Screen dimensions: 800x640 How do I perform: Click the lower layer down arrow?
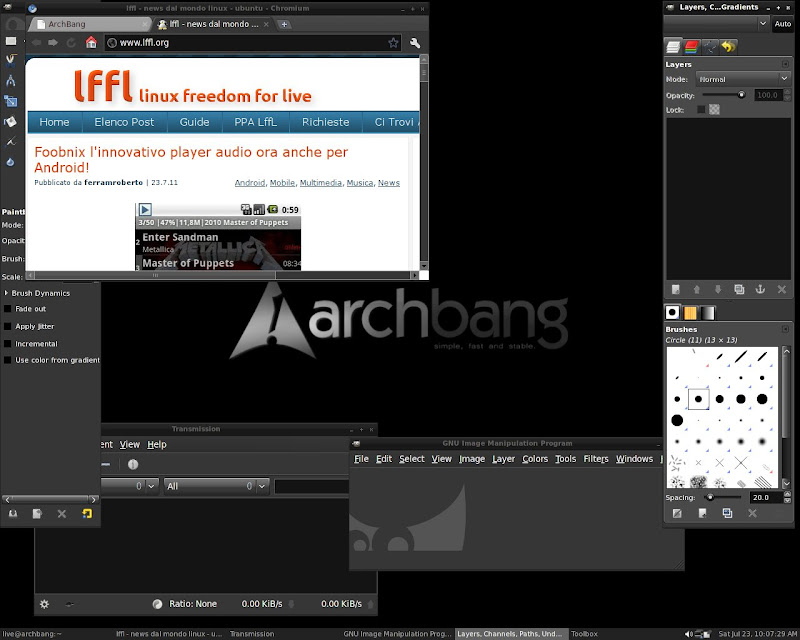718,289
